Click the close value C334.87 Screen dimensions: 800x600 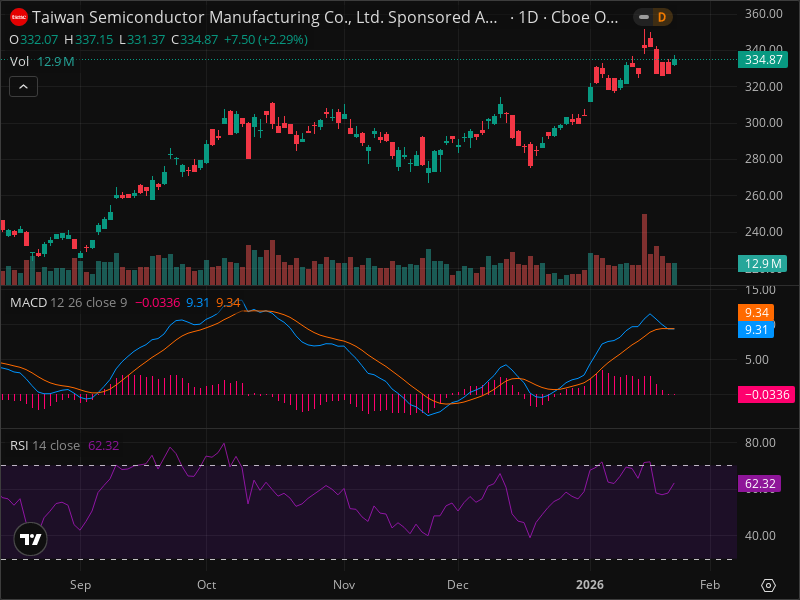194,40
